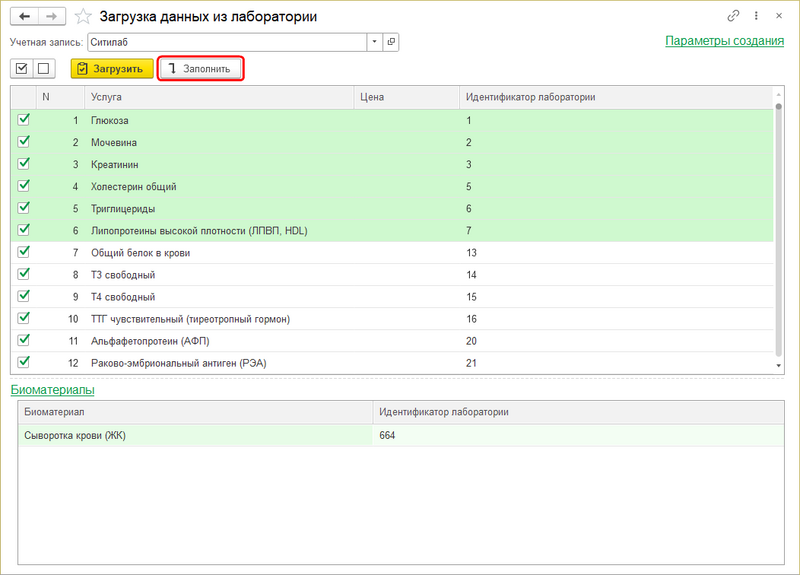The width and height of the screenshot is (800, 575).
Task: Click the uncheck-all rows icon
Action: (x=43, y=68)
